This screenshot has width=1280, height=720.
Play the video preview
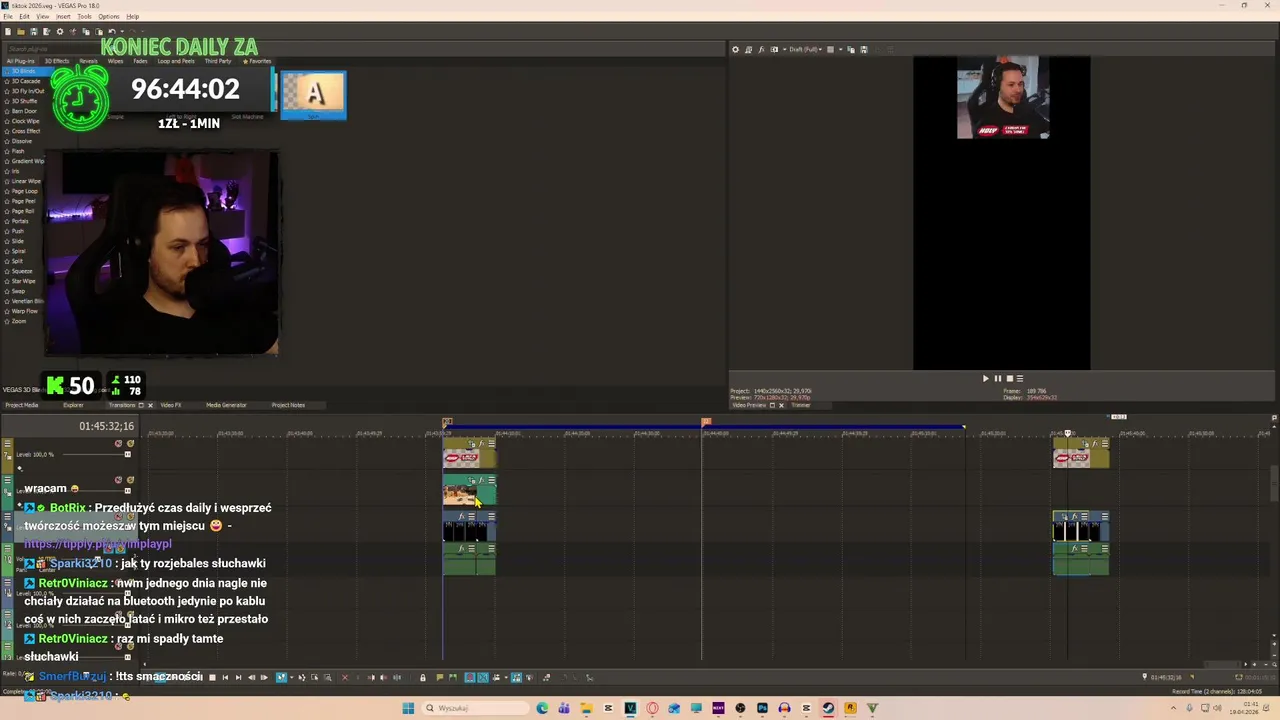(x=985, y=379)
